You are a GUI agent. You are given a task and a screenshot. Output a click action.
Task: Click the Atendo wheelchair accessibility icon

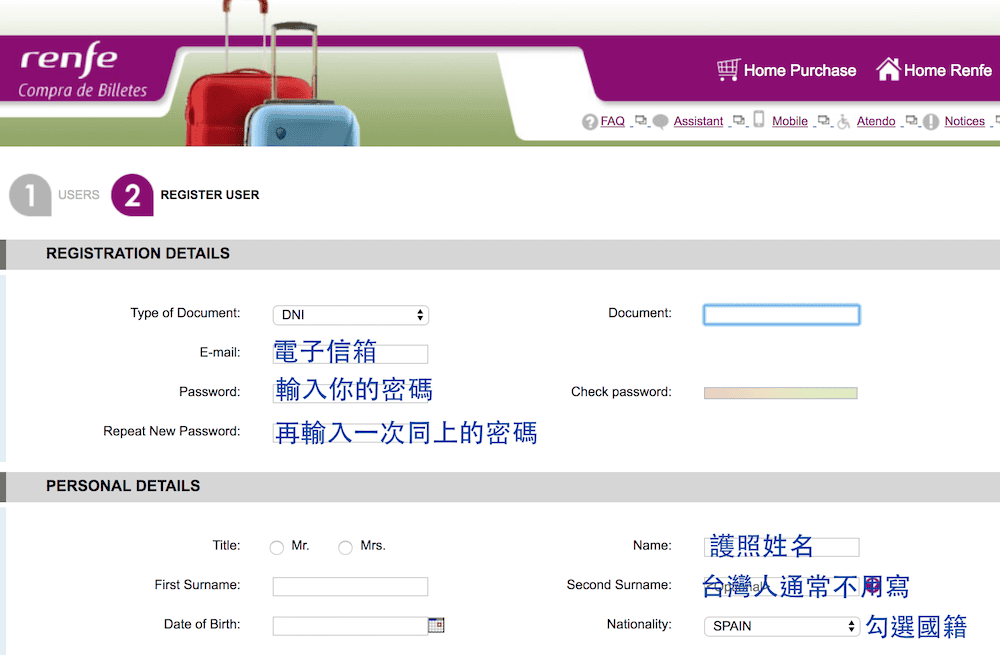click(844, 121)
